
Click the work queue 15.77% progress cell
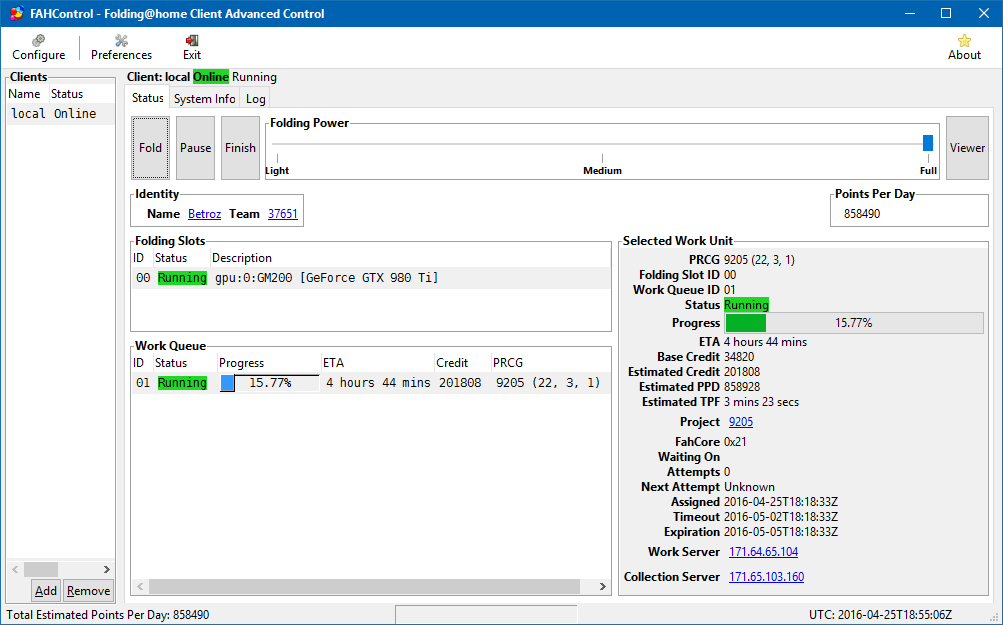[x=269, y=383]
